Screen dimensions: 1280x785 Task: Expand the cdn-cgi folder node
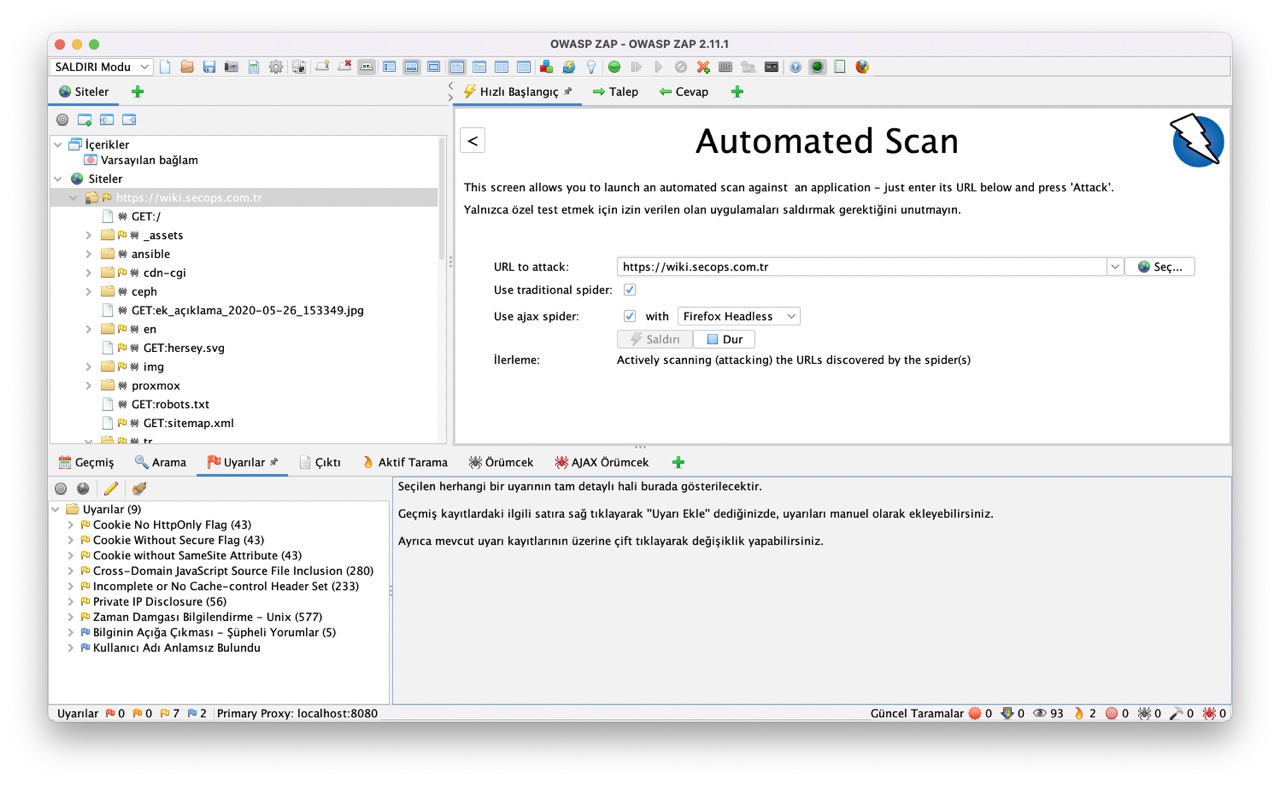pyautogui.click(x=89, y=273)
